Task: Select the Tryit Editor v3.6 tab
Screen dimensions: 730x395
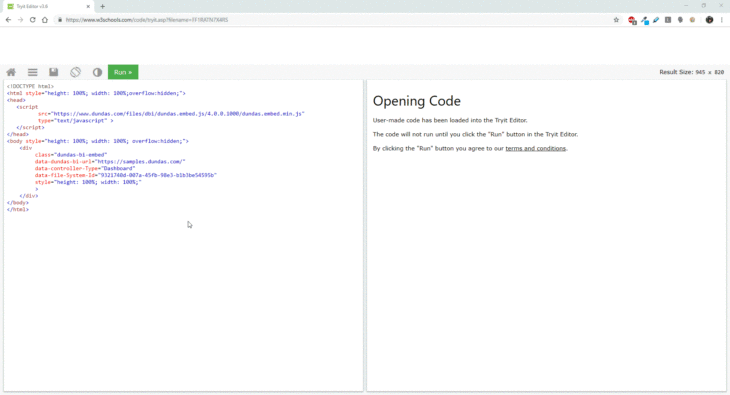Action: click(47, 7)
